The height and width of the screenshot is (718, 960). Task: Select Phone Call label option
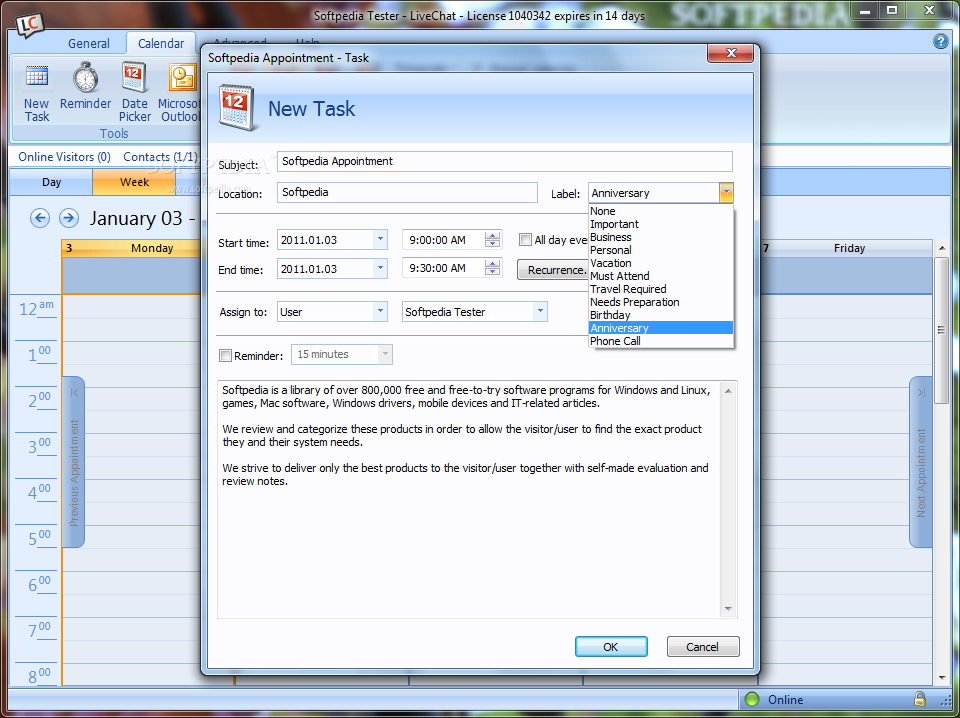[x=661, y=341]
